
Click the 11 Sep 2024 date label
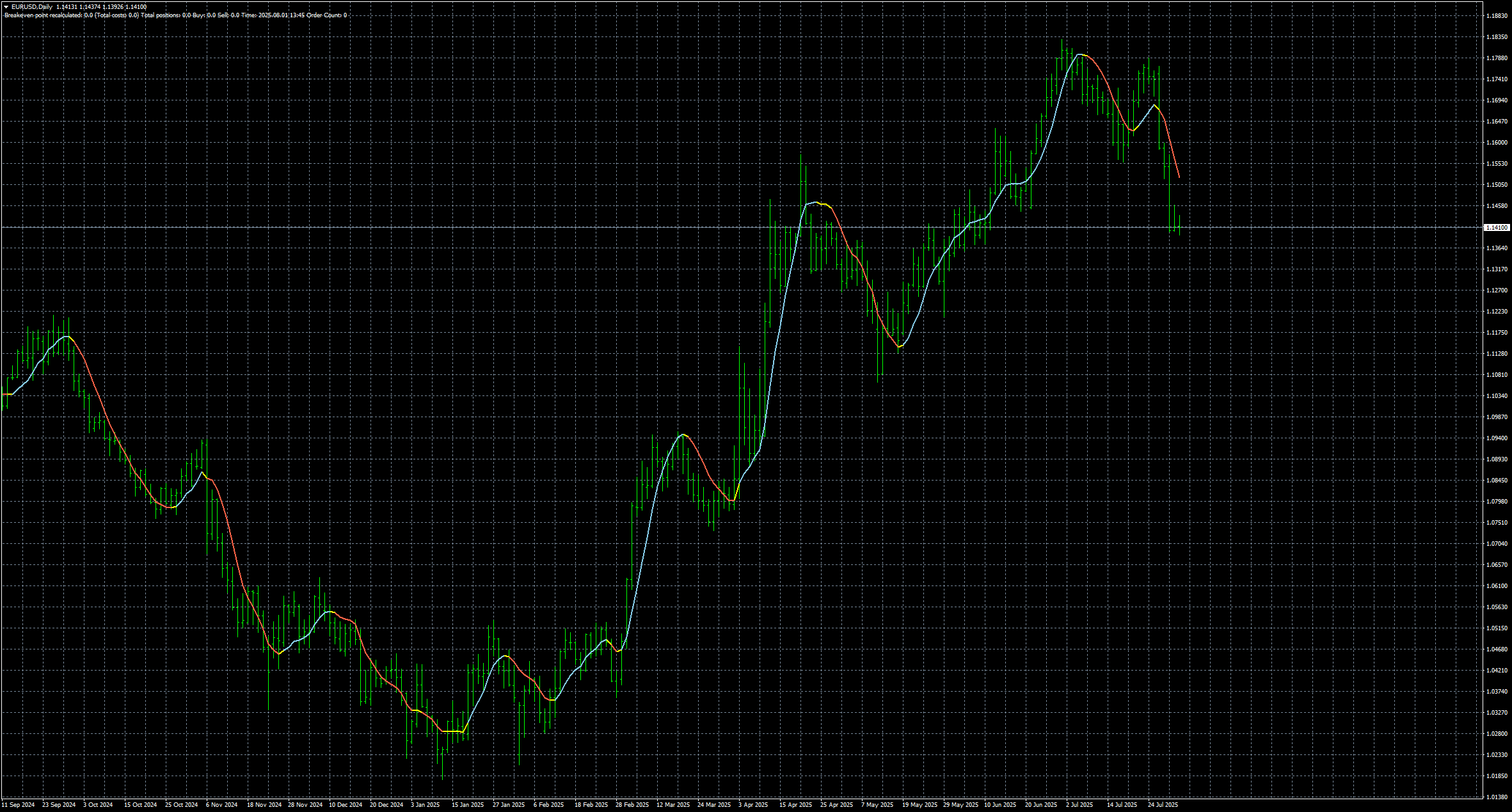(18, 805)
